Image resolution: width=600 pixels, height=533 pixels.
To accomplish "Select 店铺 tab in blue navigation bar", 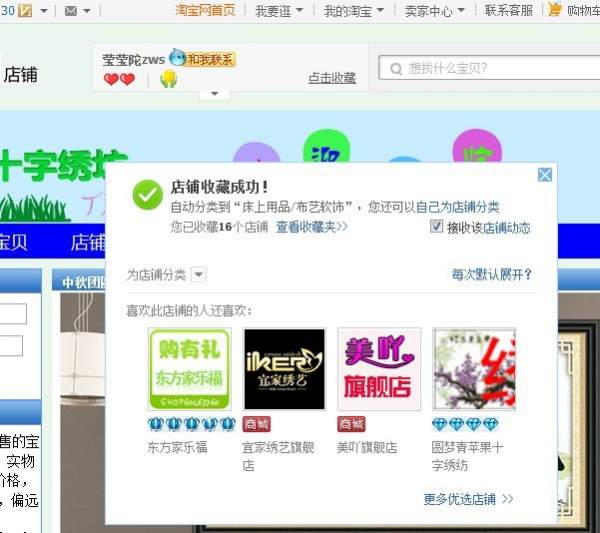I will point(88,242).
